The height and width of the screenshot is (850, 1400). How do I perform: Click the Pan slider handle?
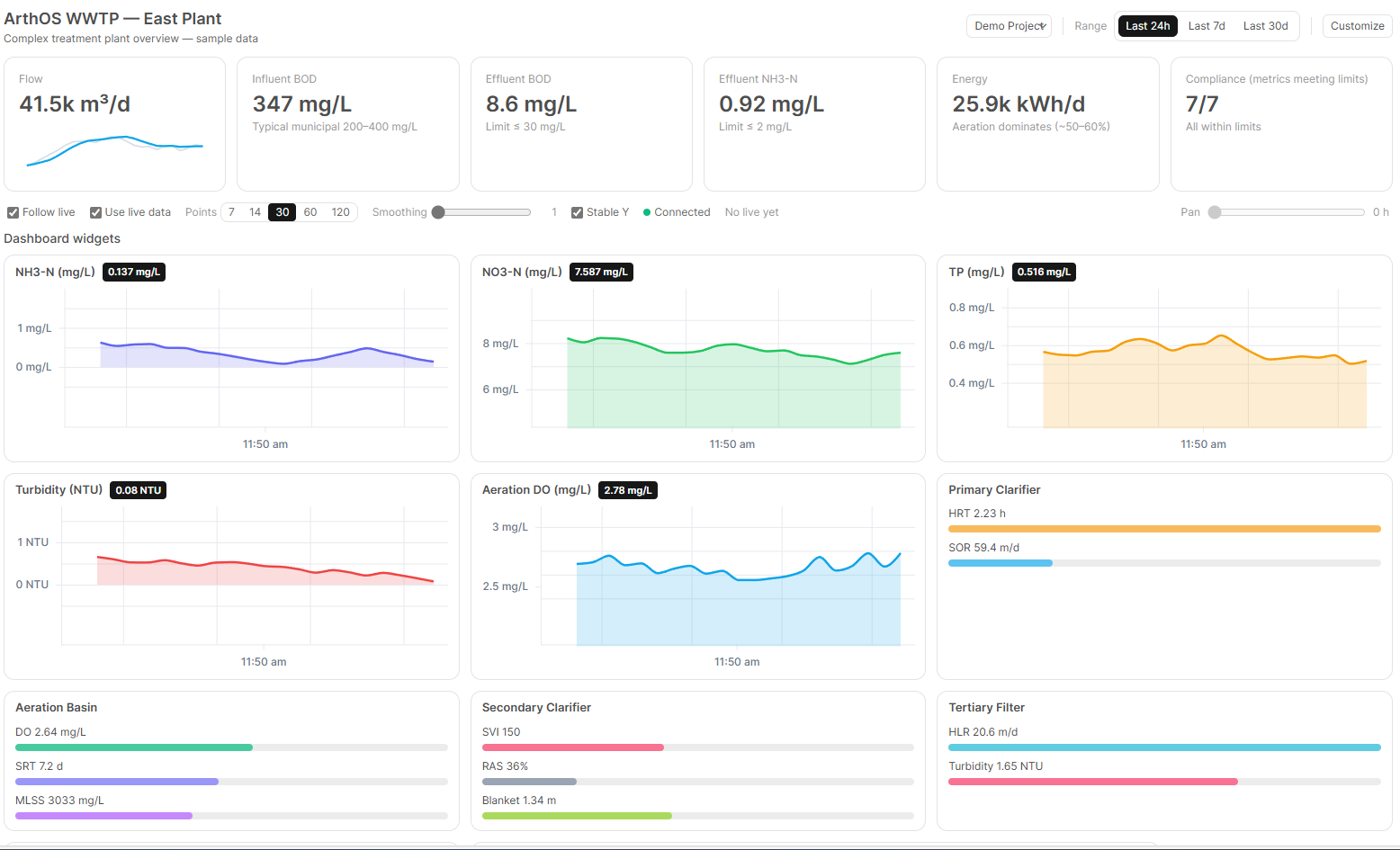click(1215, 212)
